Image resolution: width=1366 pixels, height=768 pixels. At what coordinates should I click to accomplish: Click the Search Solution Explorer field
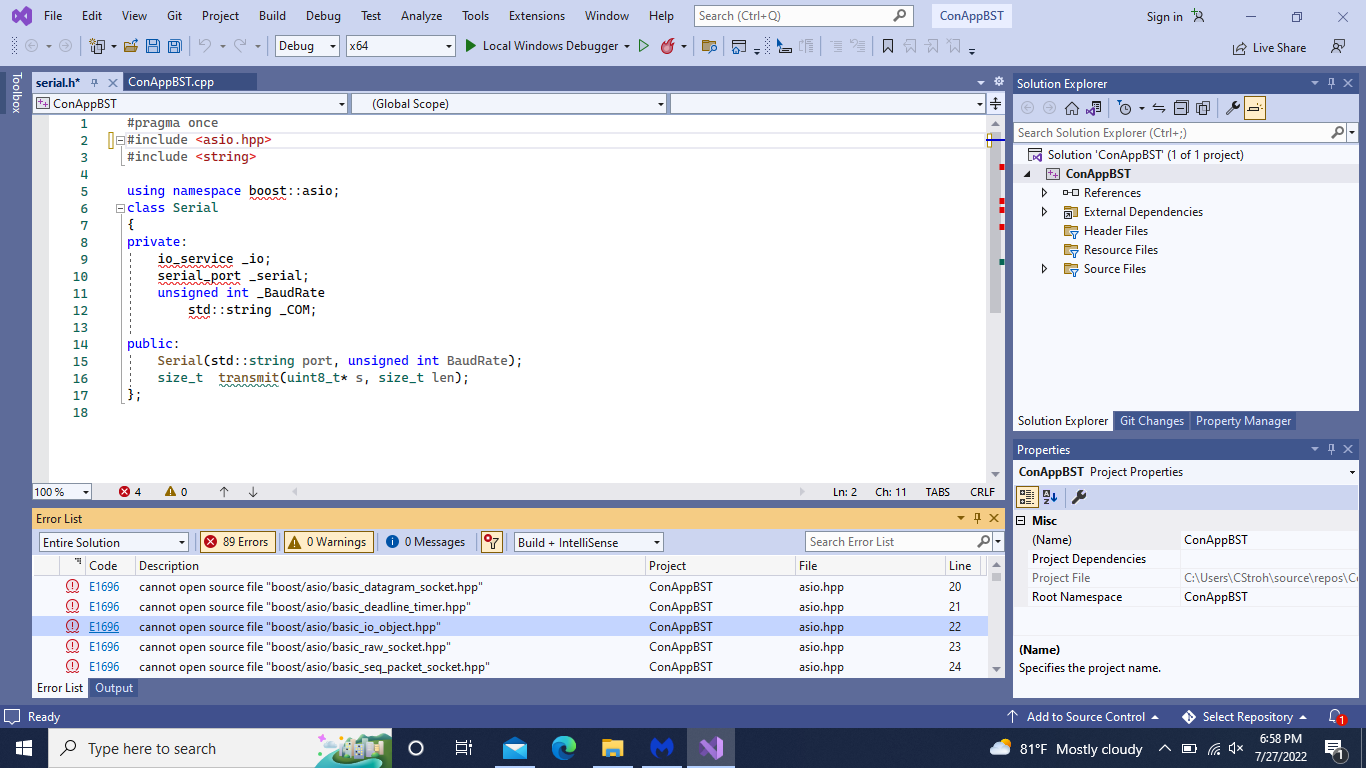[x=1179, y=132]
